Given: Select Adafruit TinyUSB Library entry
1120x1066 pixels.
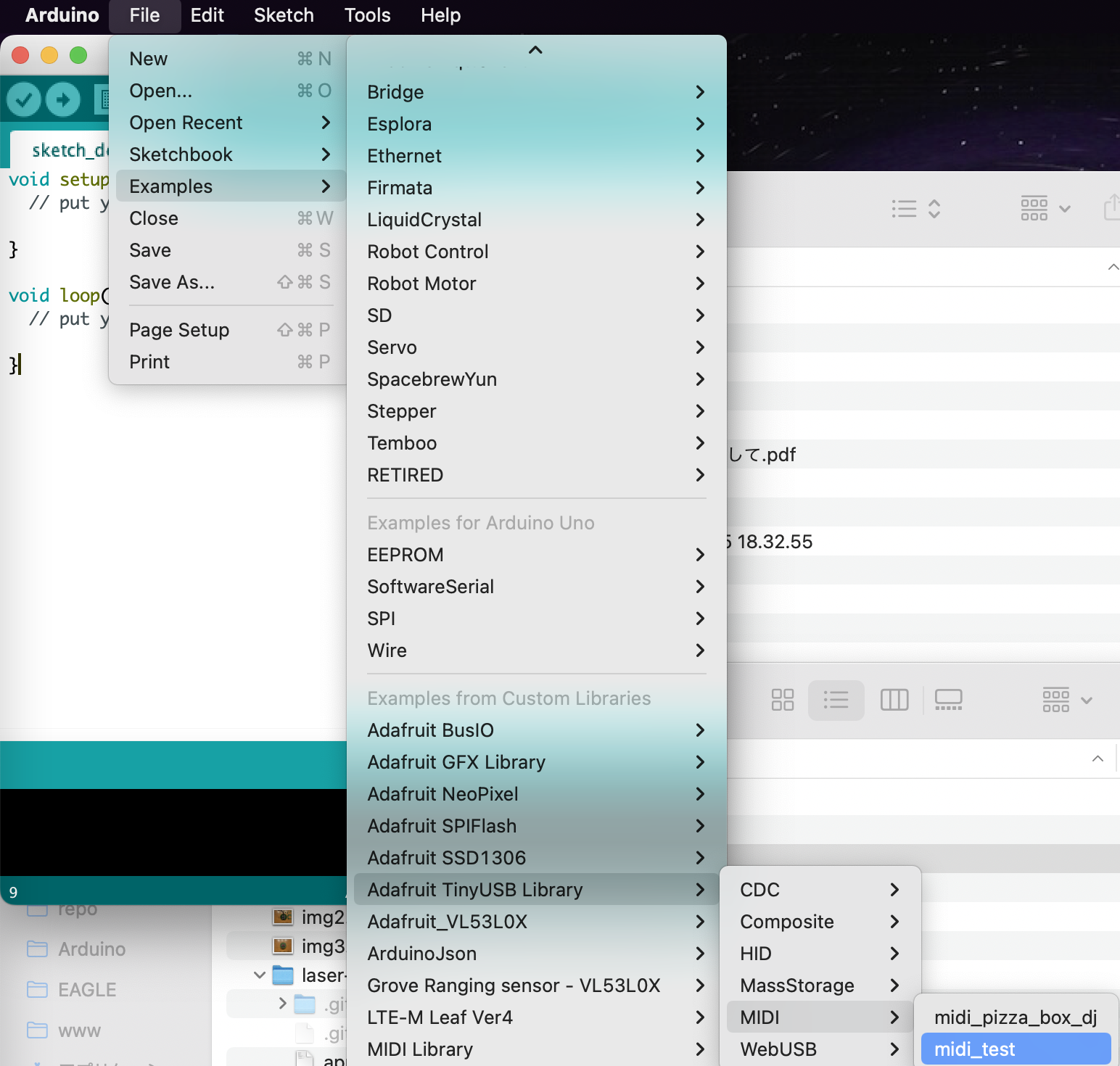Looking at the screenshot, I should click(537, 890).
